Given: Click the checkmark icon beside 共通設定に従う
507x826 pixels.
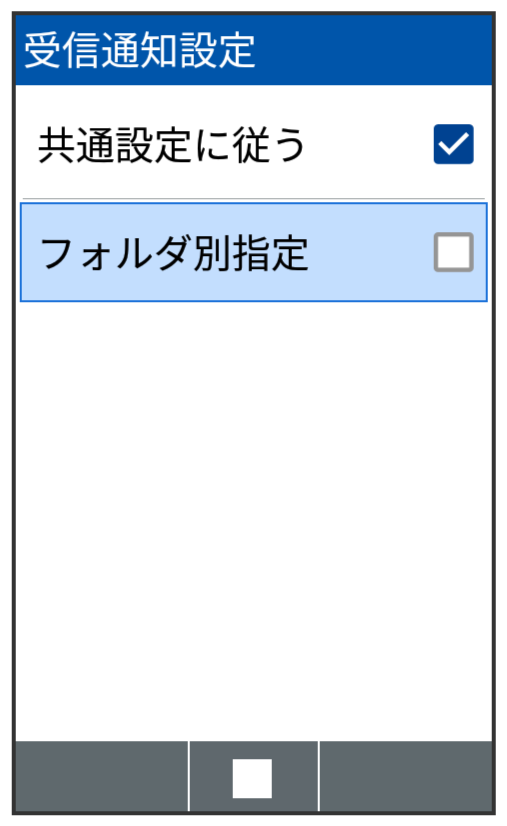Looking at the screenshot, I should (x=453, y=144).
